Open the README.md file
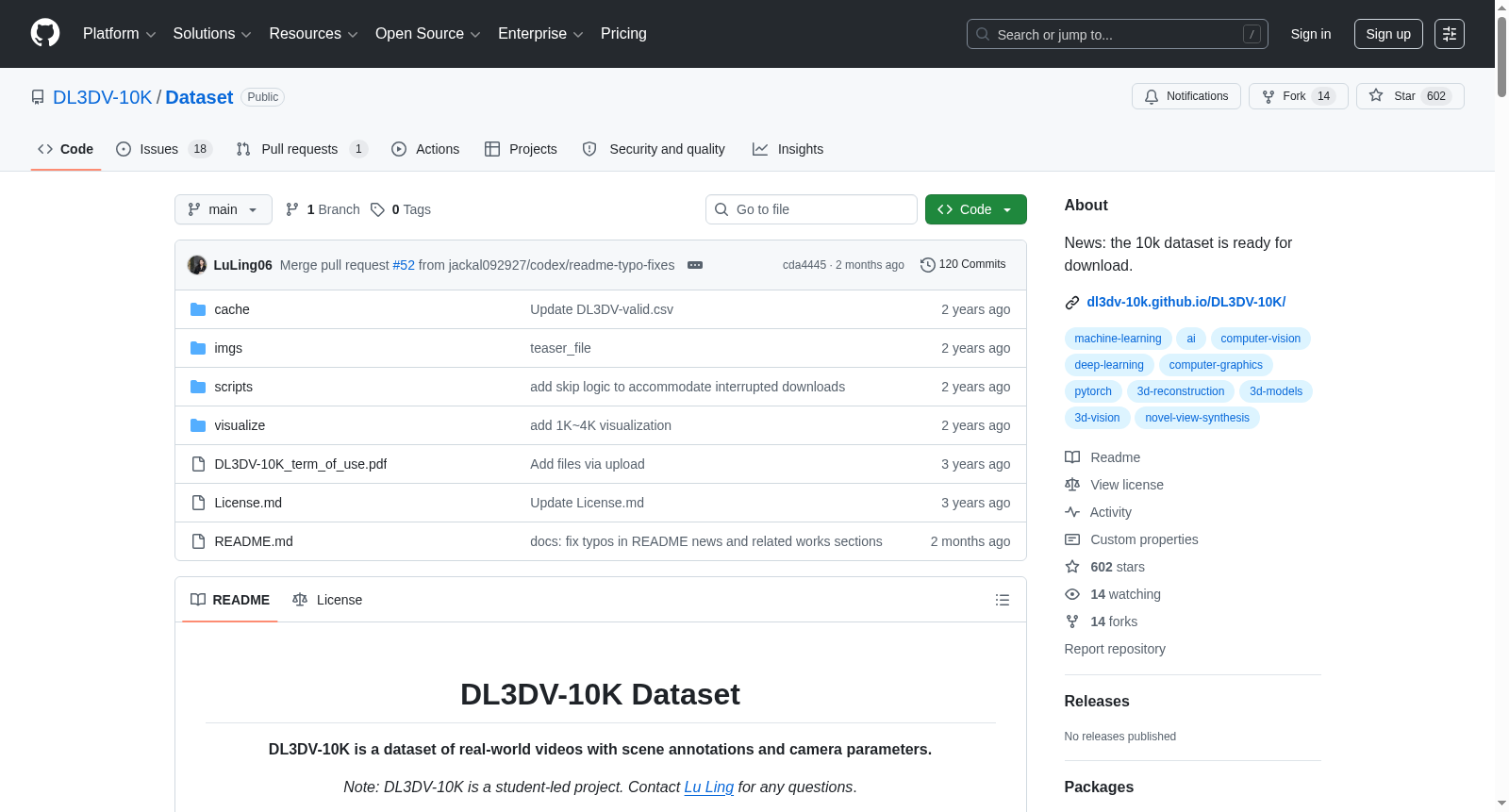Viewport: 1509px width, 812px height. coord(254,541)
